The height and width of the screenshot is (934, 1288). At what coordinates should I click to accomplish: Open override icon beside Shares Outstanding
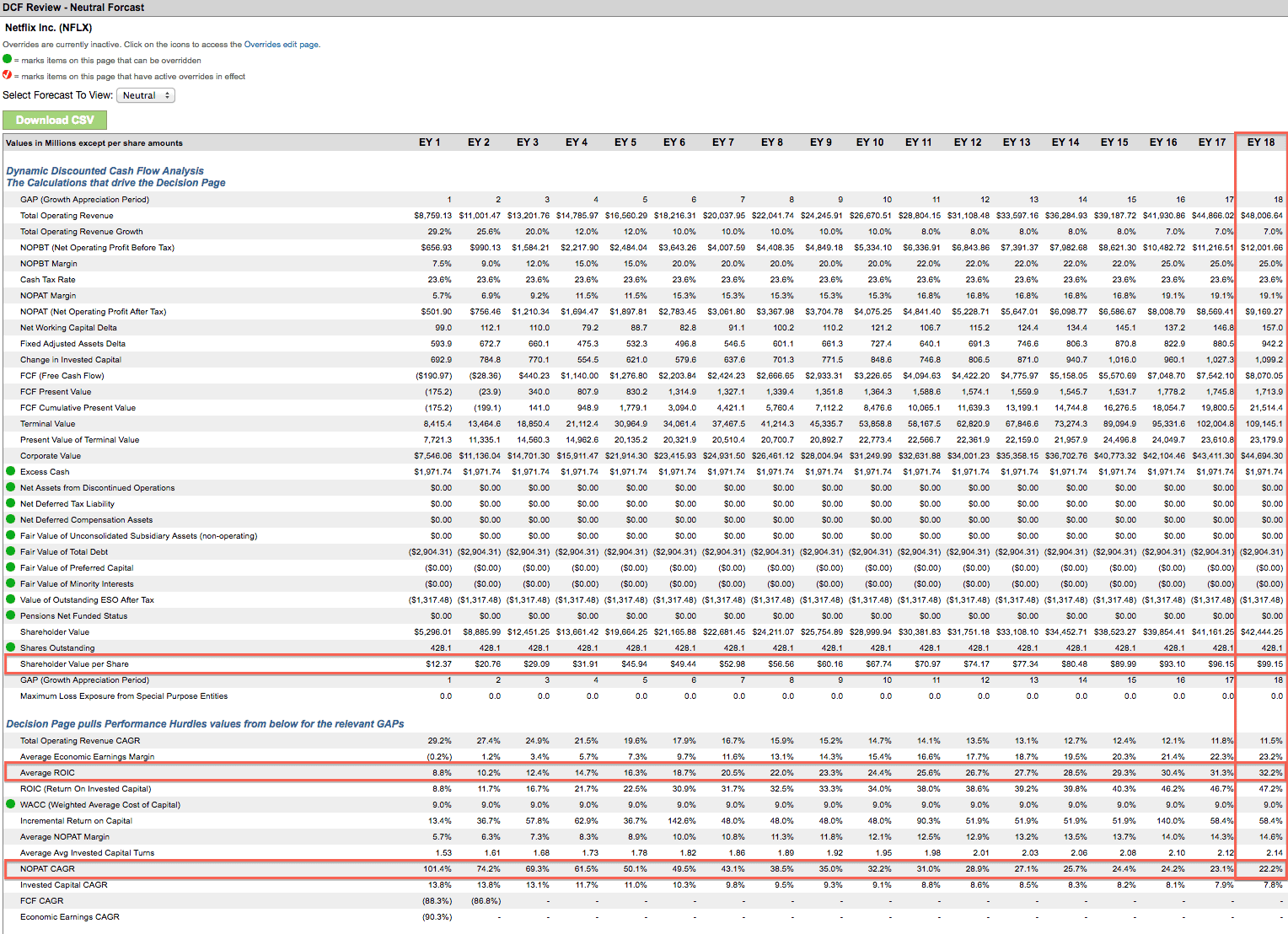10,647
